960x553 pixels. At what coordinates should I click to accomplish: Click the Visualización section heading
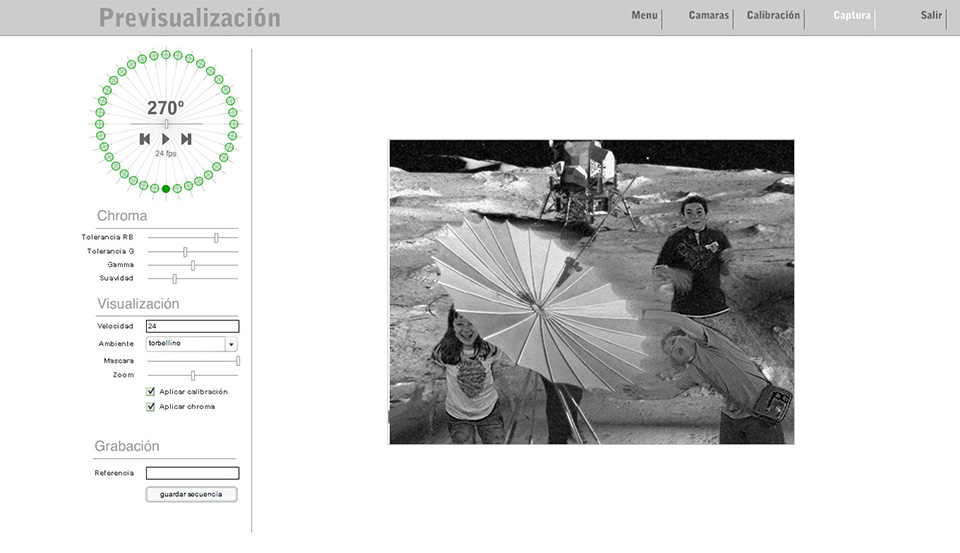click(138, 304)
